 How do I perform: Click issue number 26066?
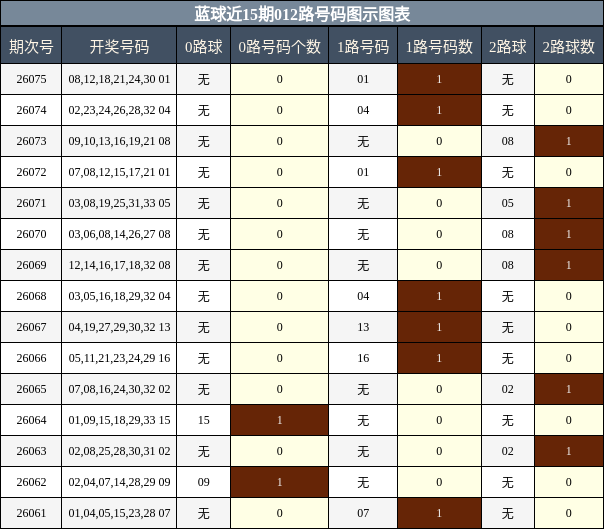[x=31, y=358]
